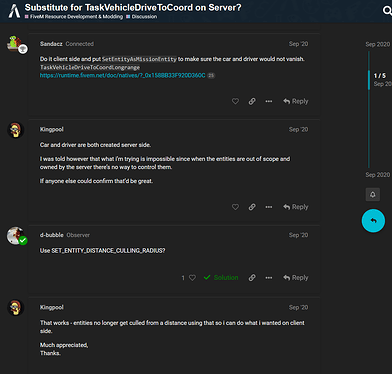Copy link to d-bubble's post
This screenshot has height=374, width=392.
[x=252, y=278]
